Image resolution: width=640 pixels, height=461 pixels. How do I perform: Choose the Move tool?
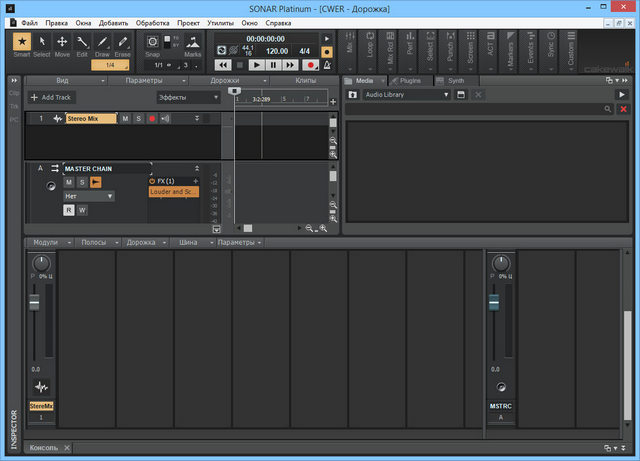[62, 44]
